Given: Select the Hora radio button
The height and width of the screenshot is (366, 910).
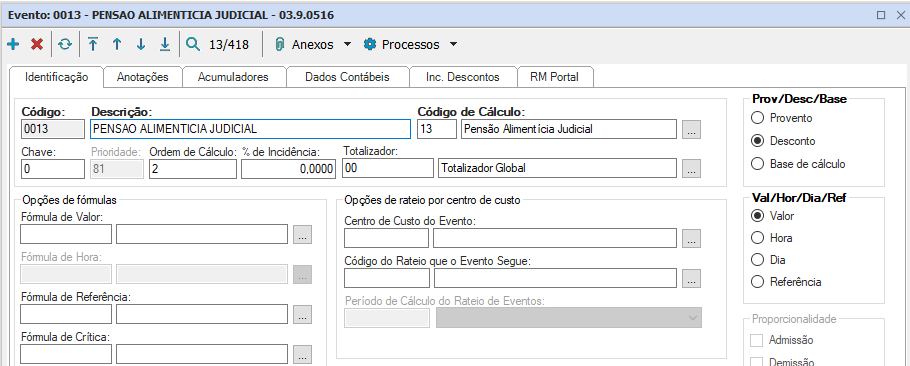Looking at the screenshot, I should (757, 238).
